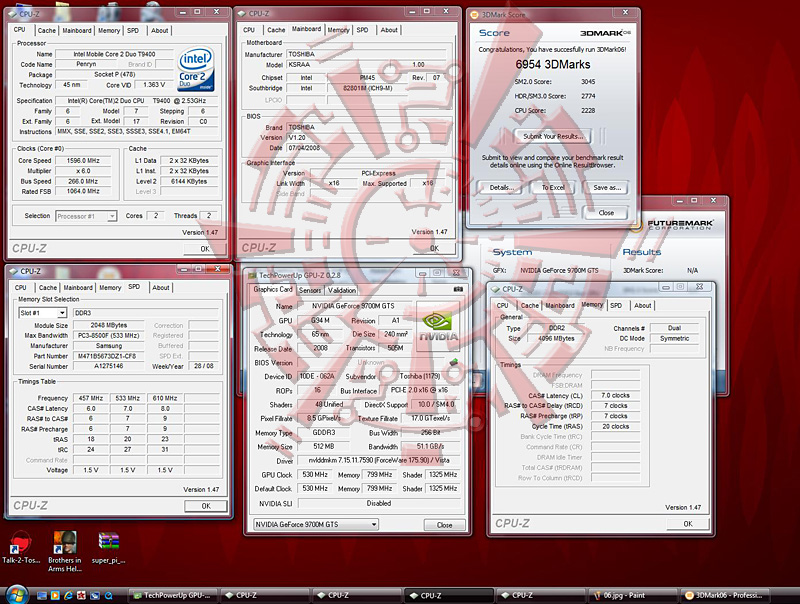800x604 pixels.
Task: Click the NVIDIA SLI Disabled field
Action: pos(379,504)
